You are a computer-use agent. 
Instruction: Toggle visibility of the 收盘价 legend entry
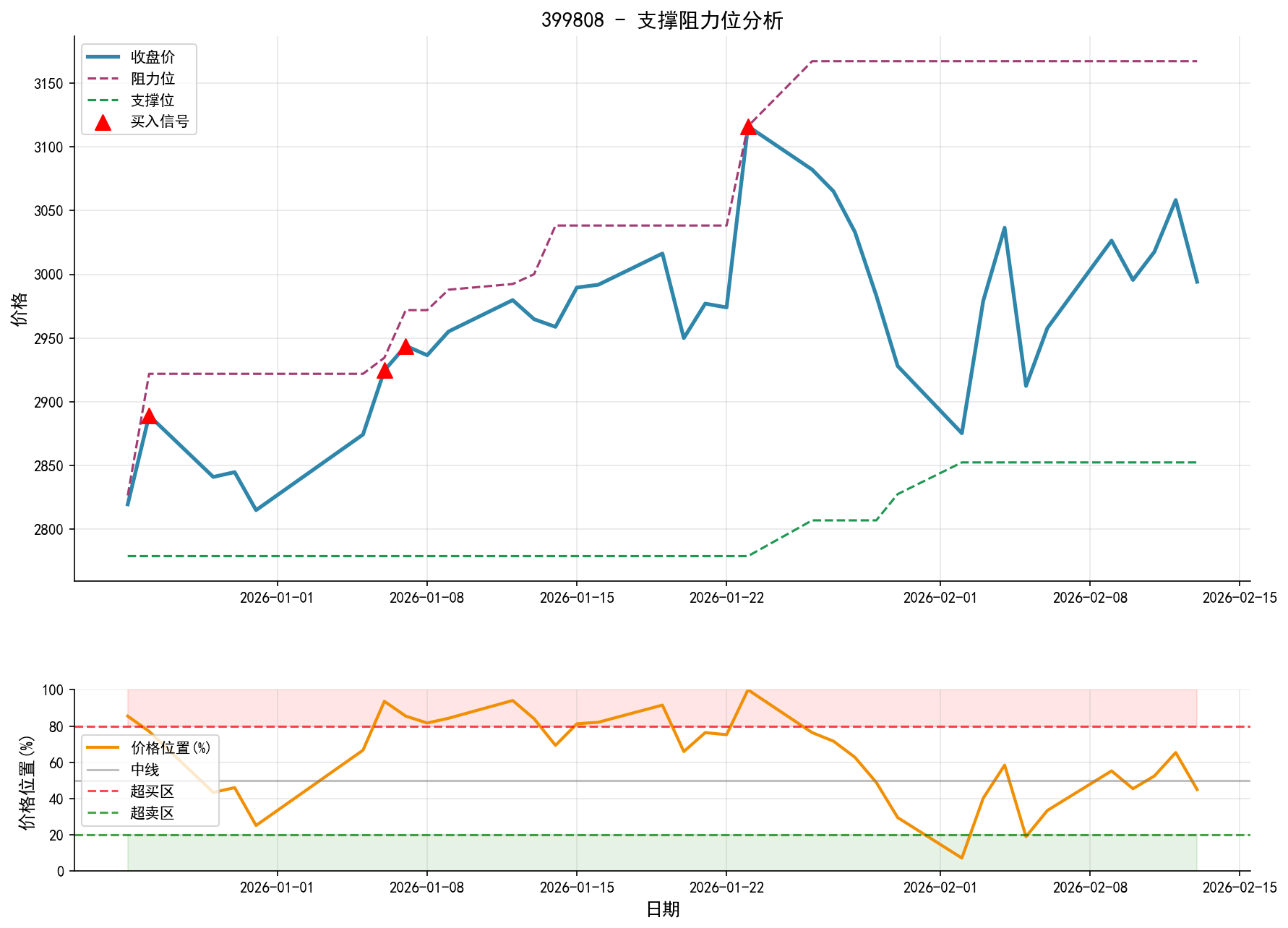152,55
